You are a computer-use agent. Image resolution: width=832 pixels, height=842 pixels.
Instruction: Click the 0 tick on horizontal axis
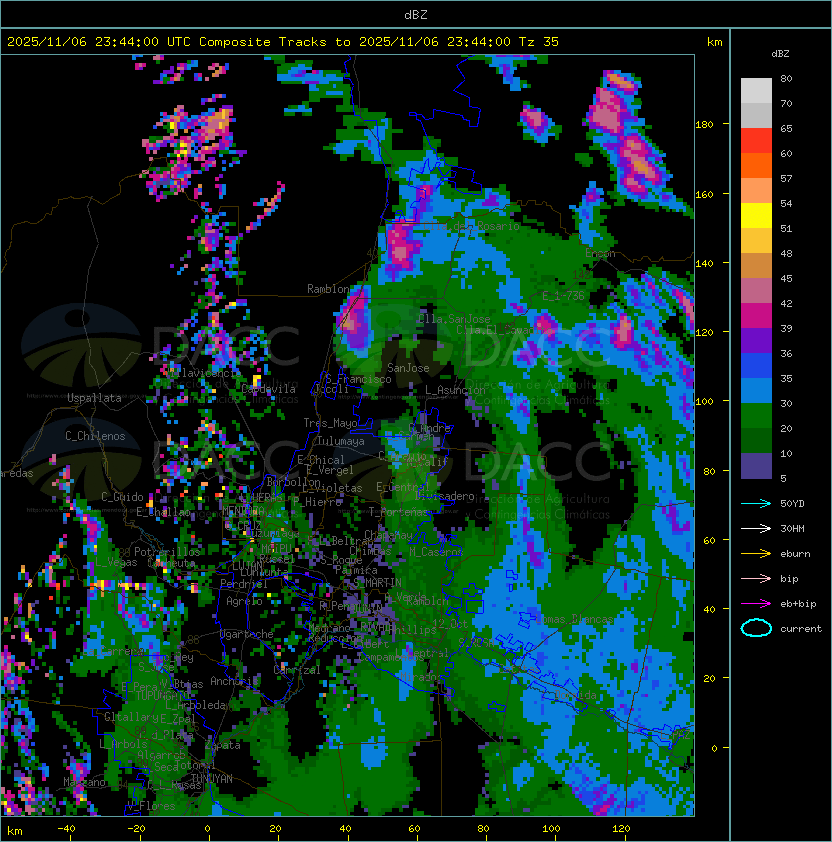pyautogui.click(x=207, y=829)
